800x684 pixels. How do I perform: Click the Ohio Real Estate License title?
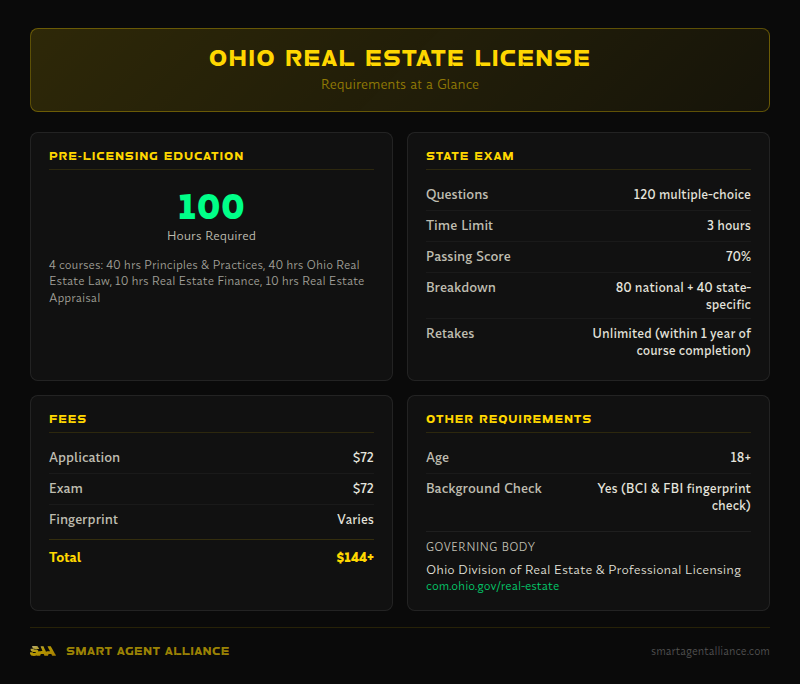pos(399,58)
